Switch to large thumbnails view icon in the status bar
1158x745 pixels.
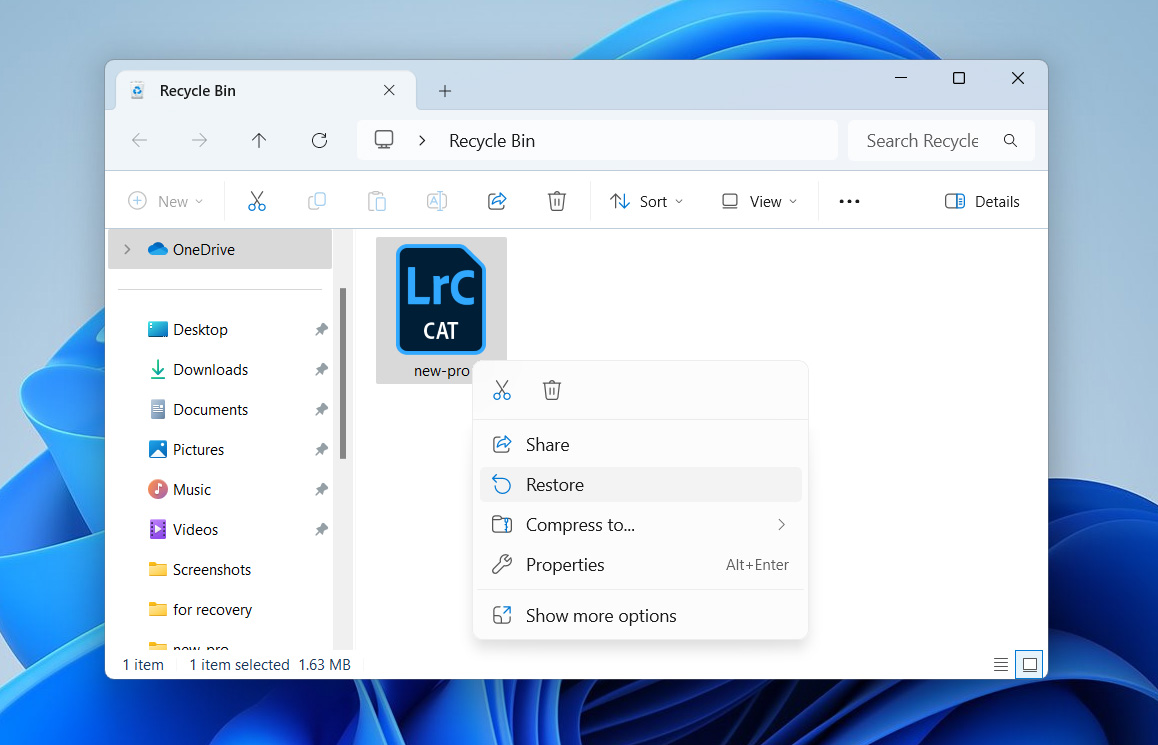[x=1029, y=665]
